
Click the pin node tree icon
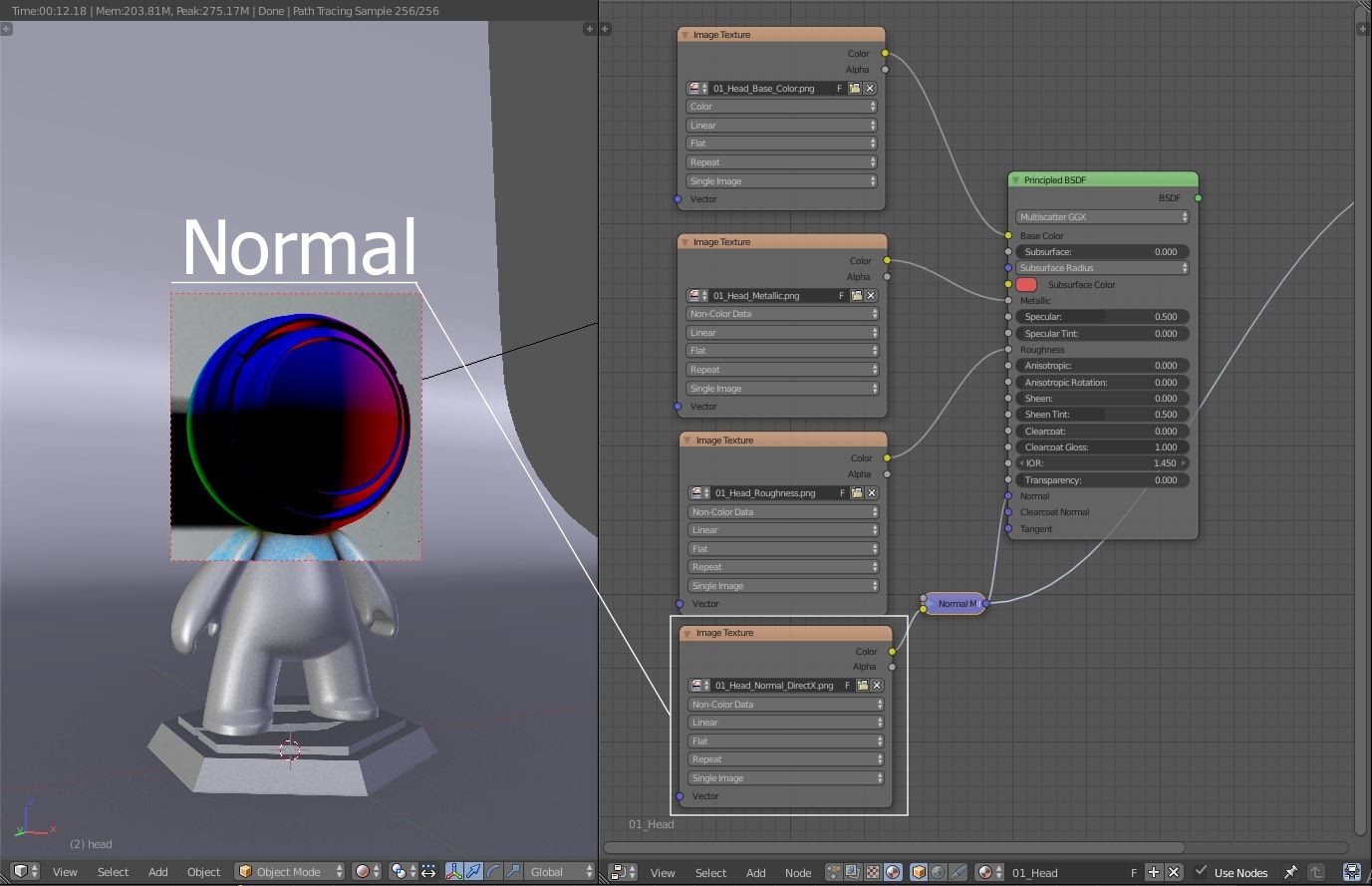point(1290,872)
